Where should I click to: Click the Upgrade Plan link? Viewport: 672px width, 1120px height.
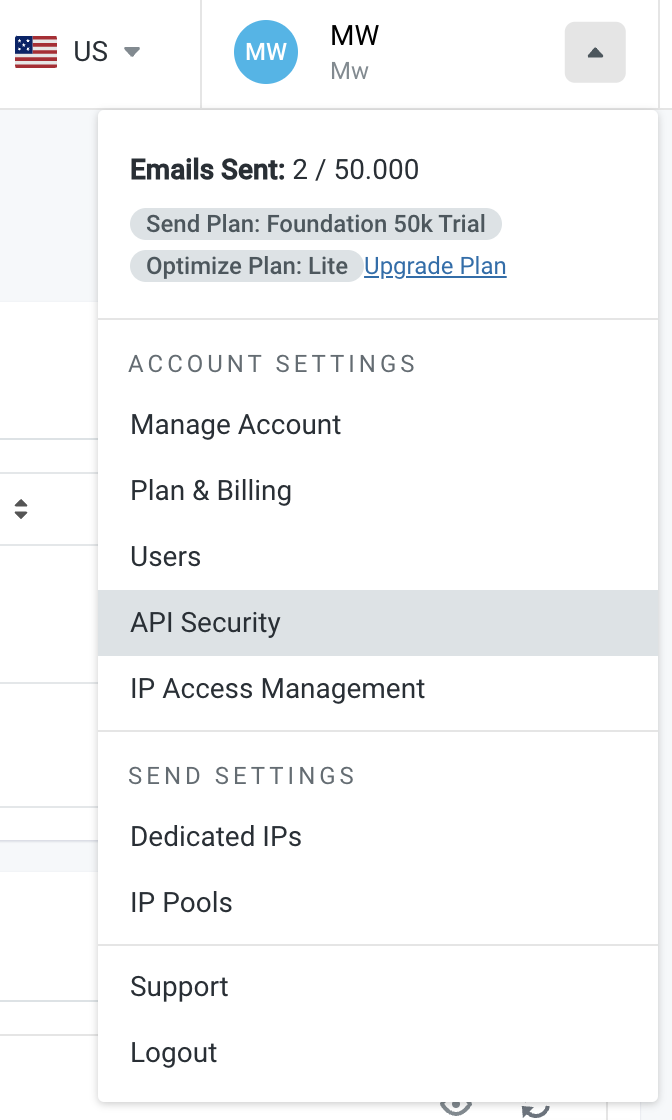click(x=435, y=266)
